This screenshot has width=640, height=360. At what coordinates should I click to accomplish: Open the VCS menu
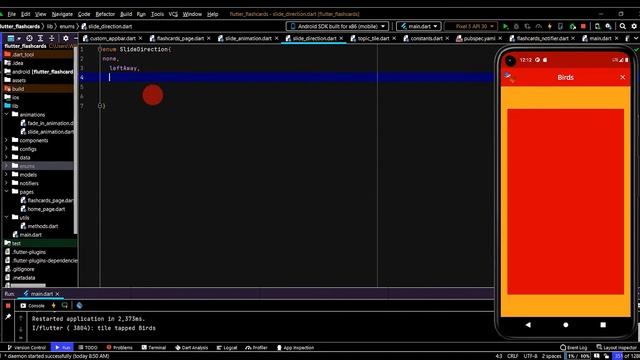[x=173, y=14]
